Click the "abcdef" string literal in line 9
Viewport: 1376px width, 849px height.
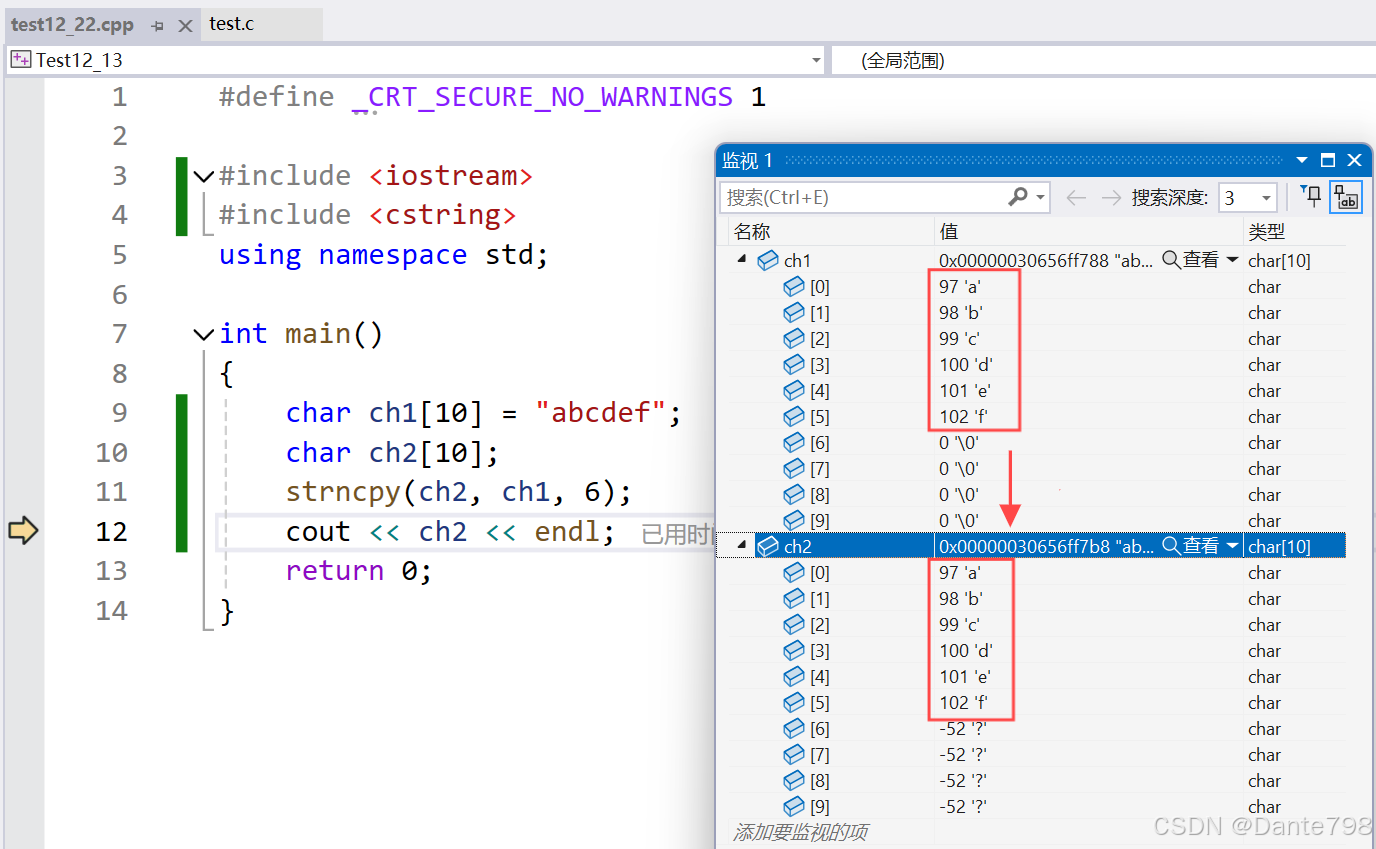[x=601, y=413]
